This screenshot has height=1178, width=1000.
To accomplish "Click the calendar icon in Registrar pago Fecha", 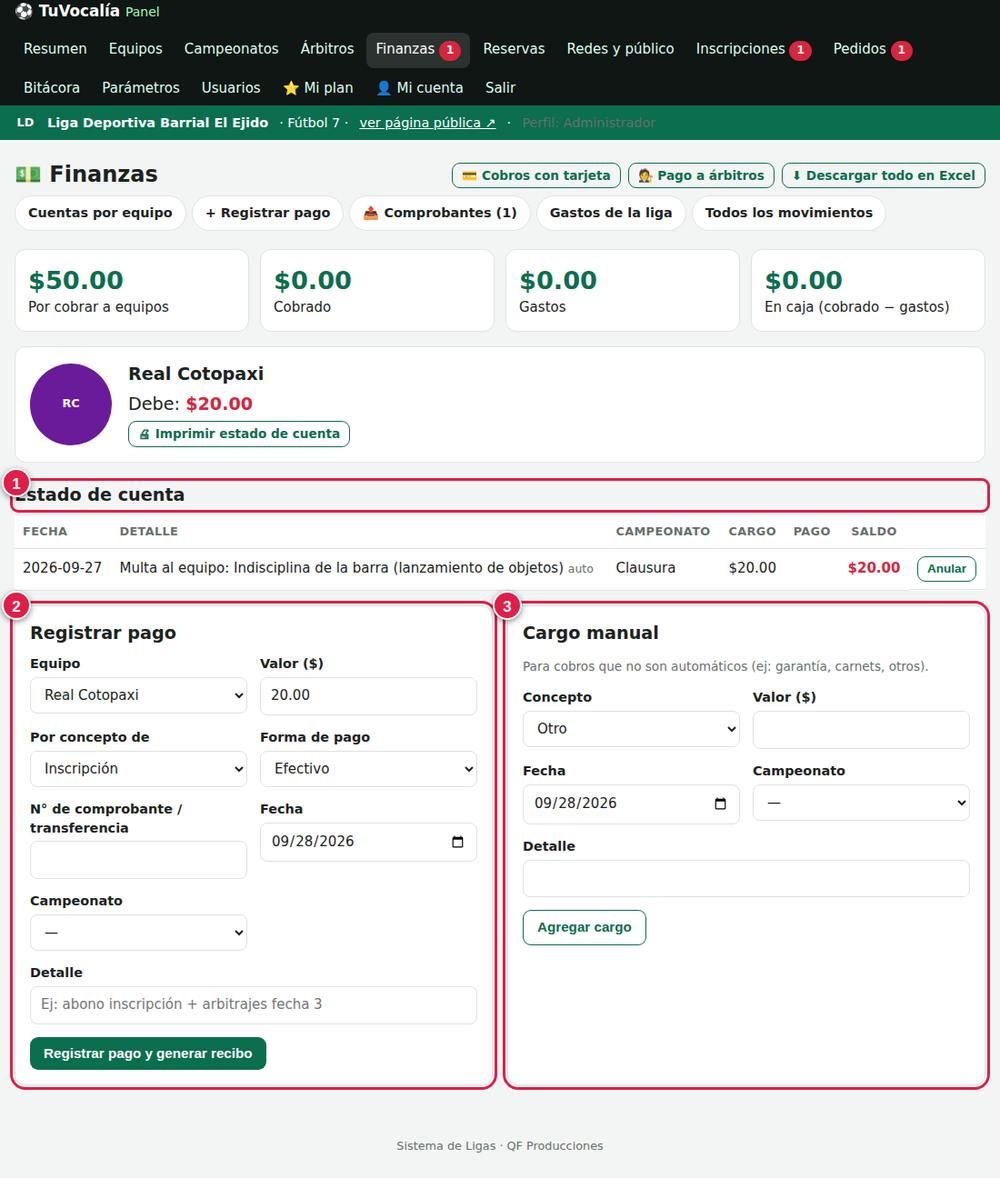I will (x=458, y=841).
